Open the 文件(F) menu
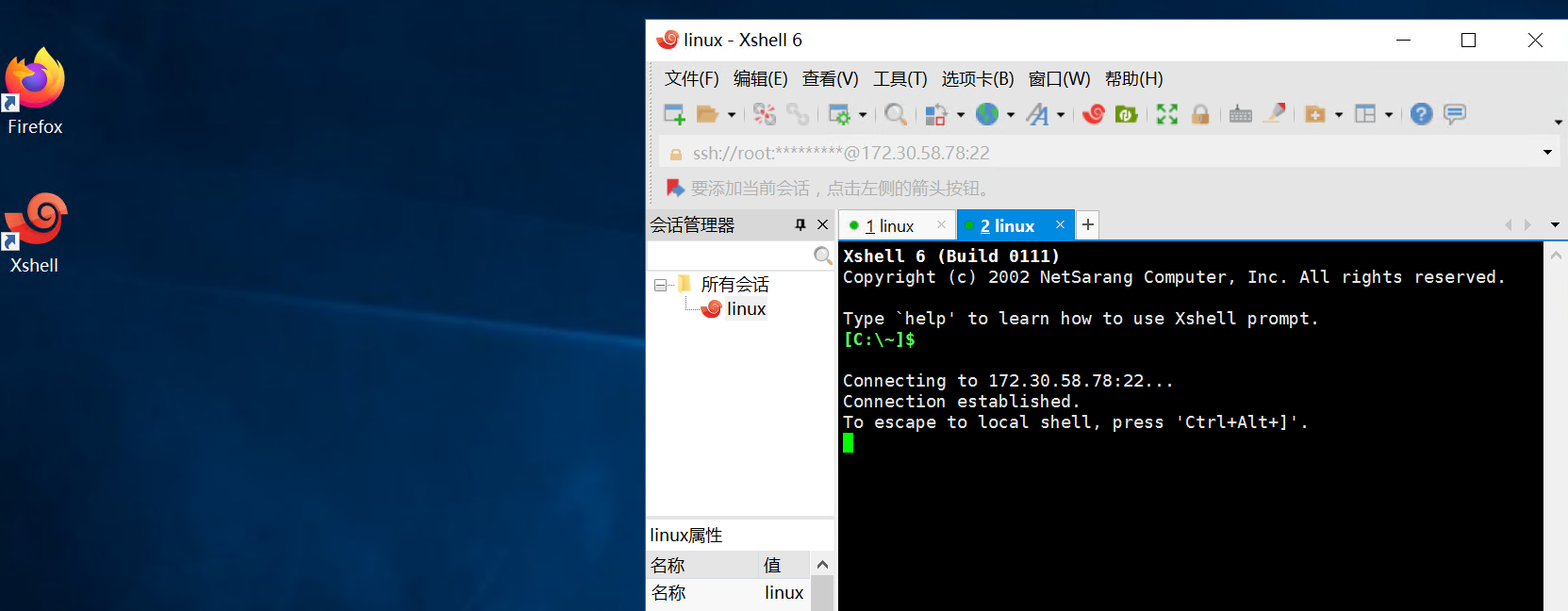1568x611 pixels. point(691,79)
